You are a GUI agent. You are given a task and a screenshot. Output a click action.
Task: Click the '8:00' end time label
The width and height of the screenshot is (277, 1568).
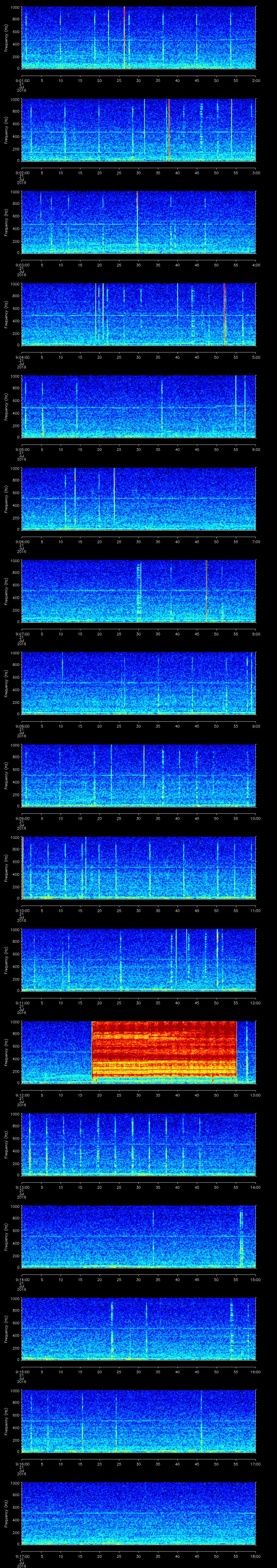256,634
